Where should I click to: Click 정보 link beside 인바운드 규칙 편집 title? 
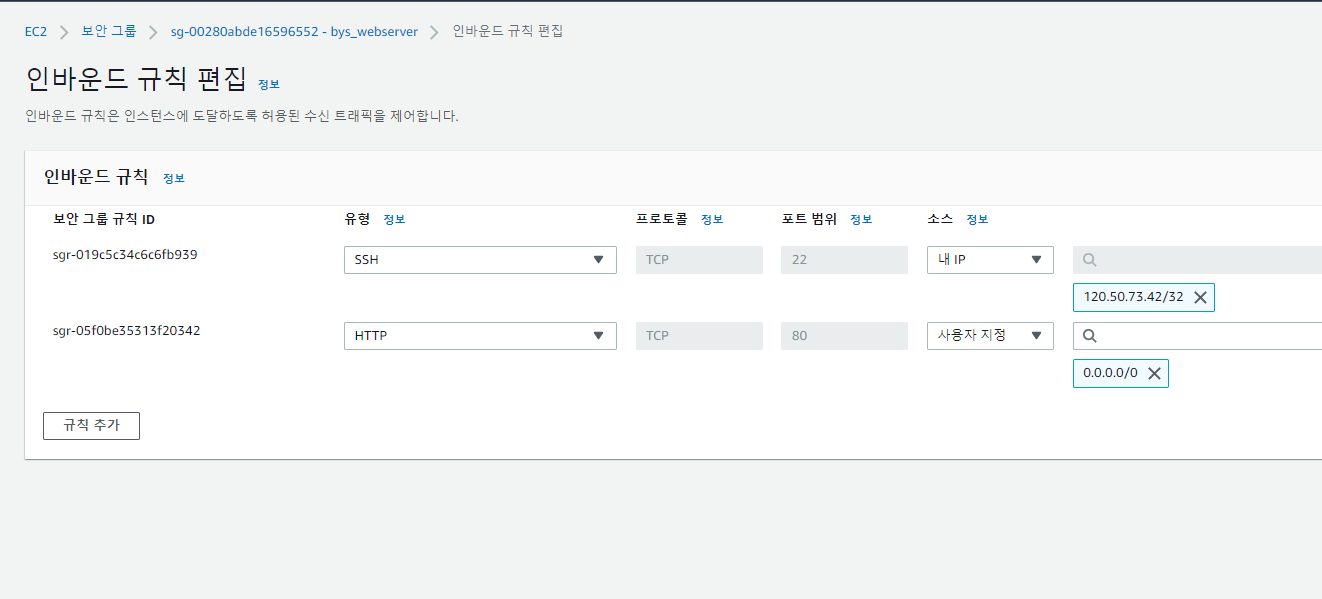tap(269, 85)
